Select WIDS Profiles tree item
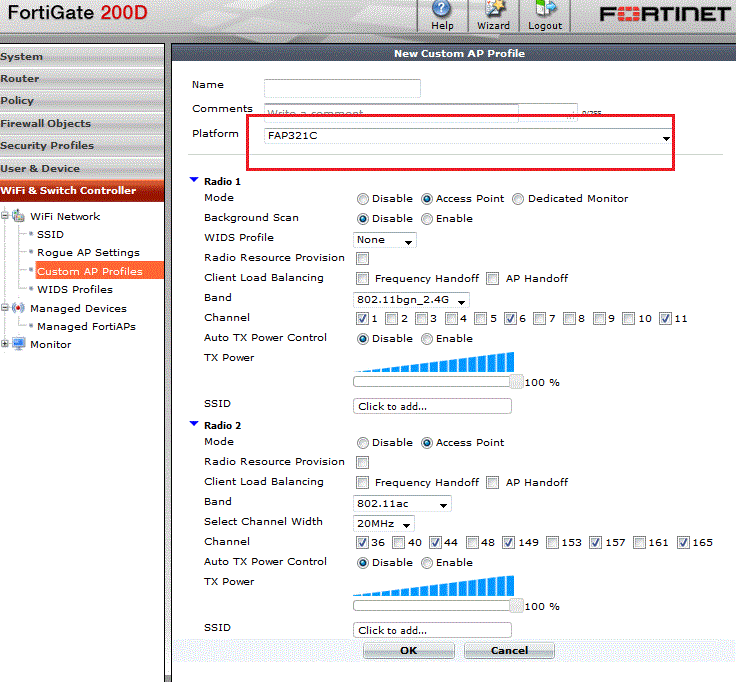Image resolution: width=736 pixels, height=682 pixels. tap(75, 290)
